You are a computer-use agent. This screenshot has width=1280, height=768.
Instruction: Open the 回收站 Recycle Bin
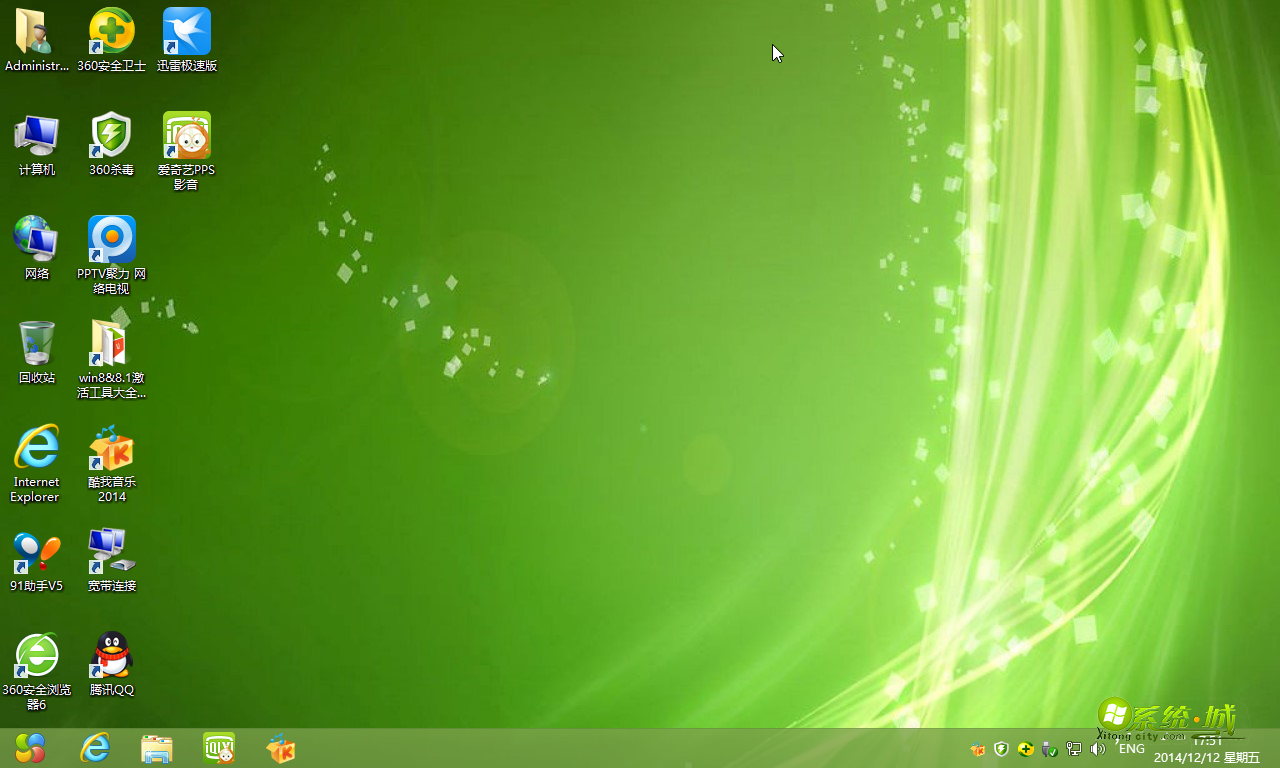pyautogui.click(x=36, y=347)
